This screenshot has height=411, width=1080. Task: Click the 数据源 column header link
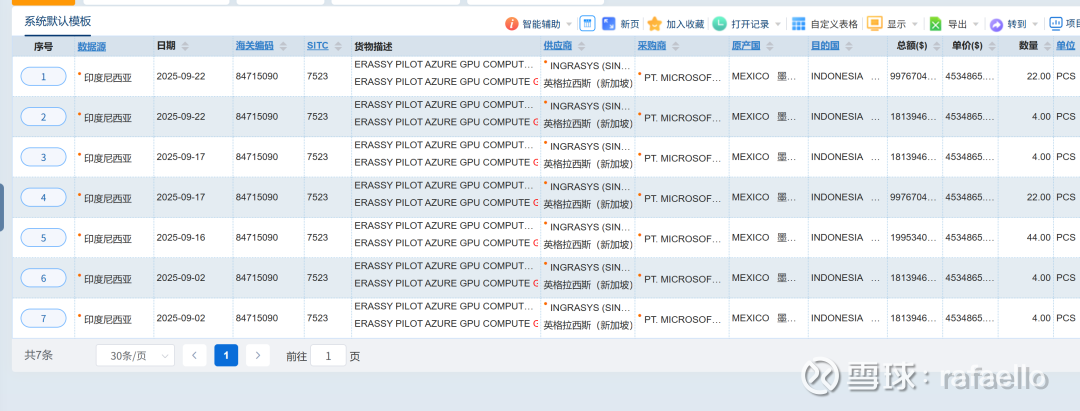click(92, 46)
